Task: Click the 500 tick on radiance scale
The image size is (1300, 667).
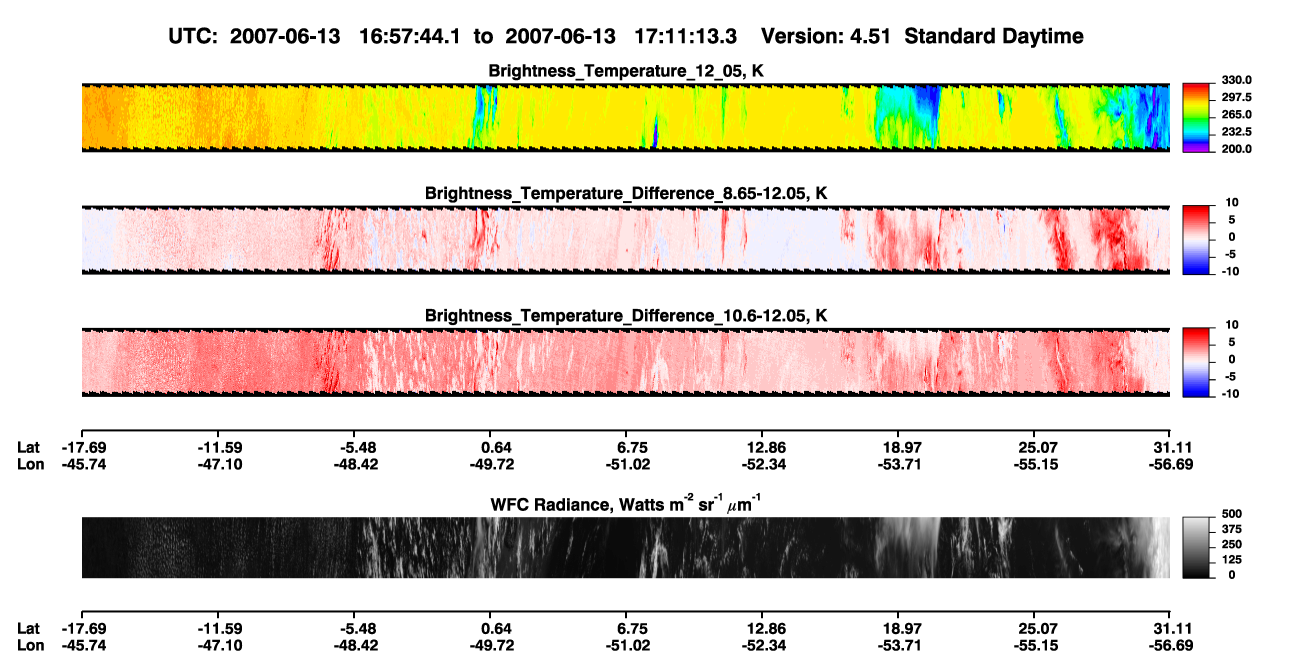Action: click(1233, 512)
